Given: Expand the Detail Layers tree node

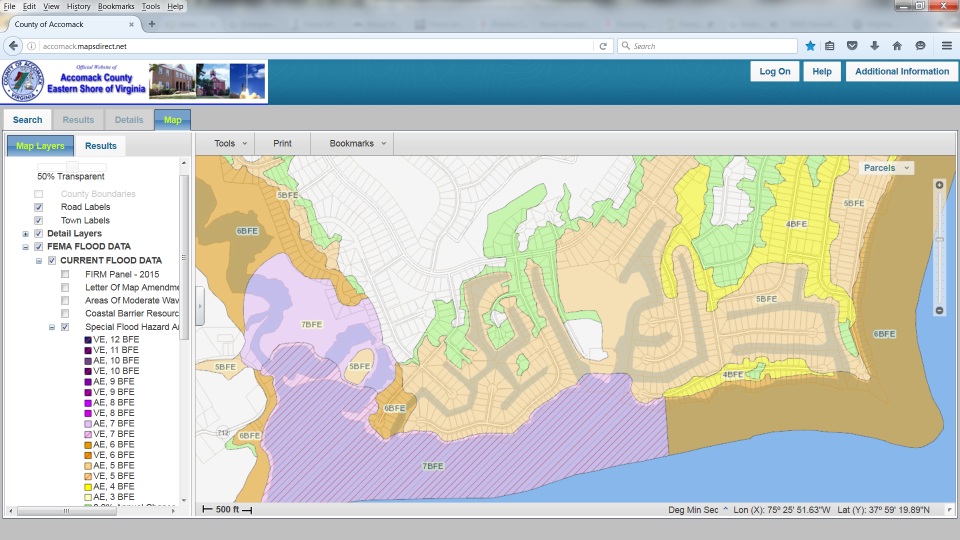Looking at the screenshot, I should [x=25, y=234].
